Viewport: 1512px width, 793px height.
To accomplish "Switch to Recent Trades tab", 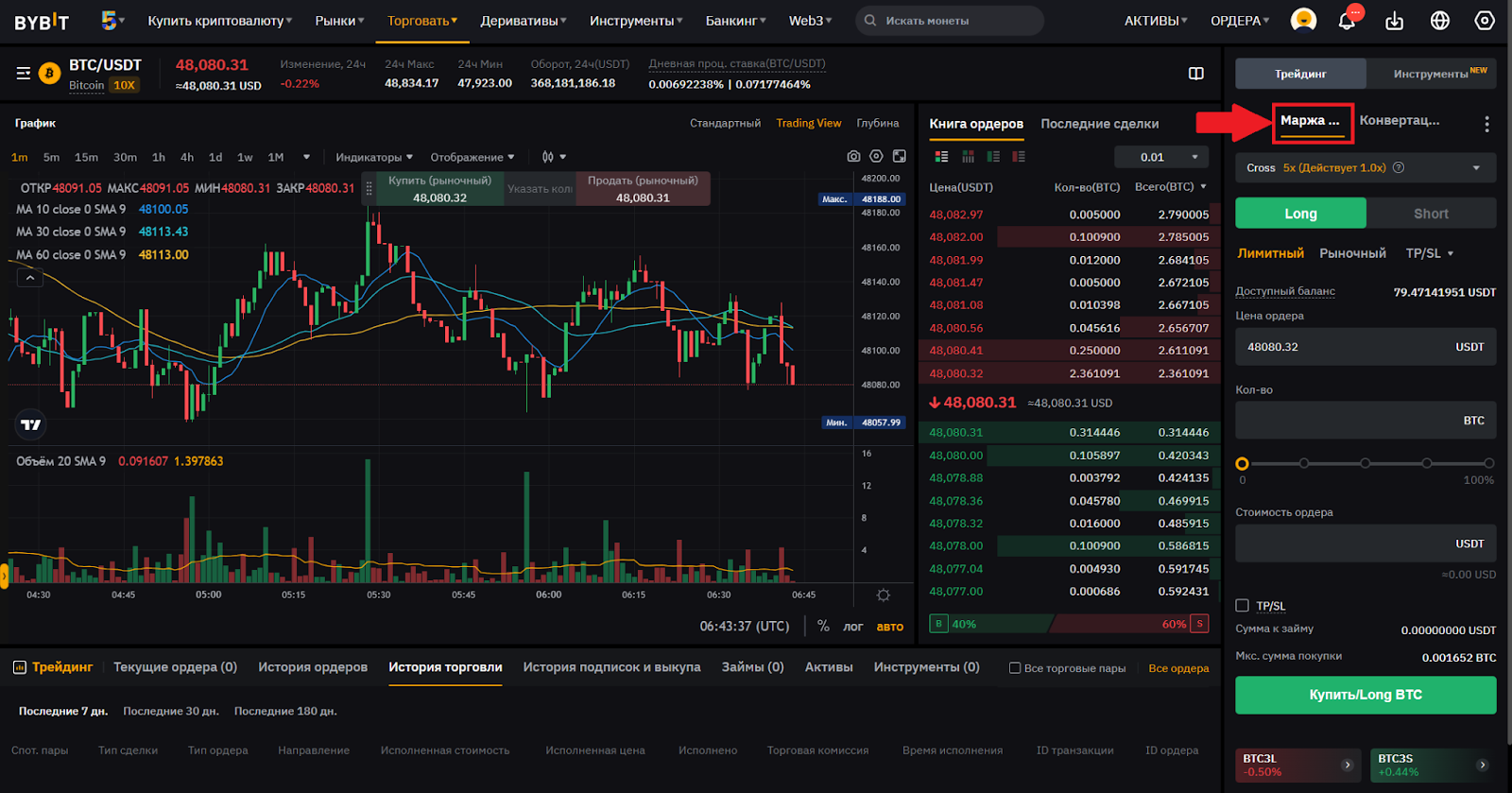I will [x=1100, y=124].
